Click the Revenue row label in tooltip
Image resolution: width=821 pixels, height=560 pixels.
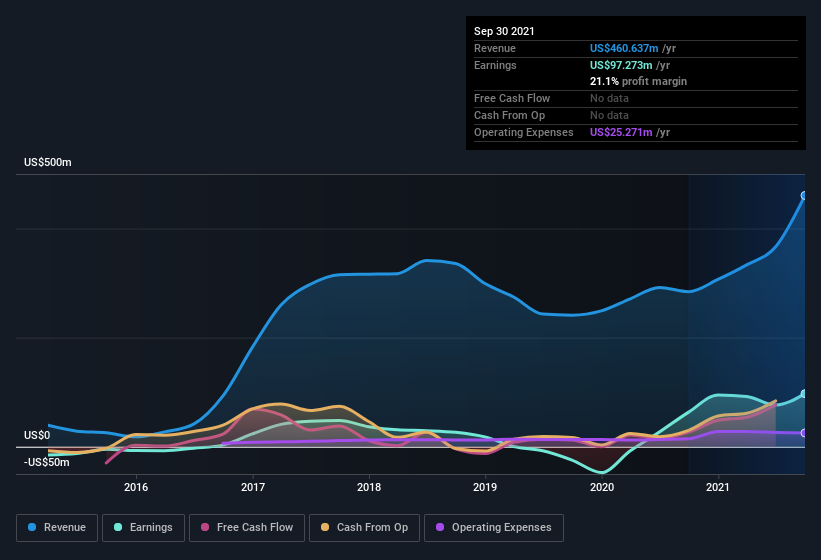(x=495, y=48)
